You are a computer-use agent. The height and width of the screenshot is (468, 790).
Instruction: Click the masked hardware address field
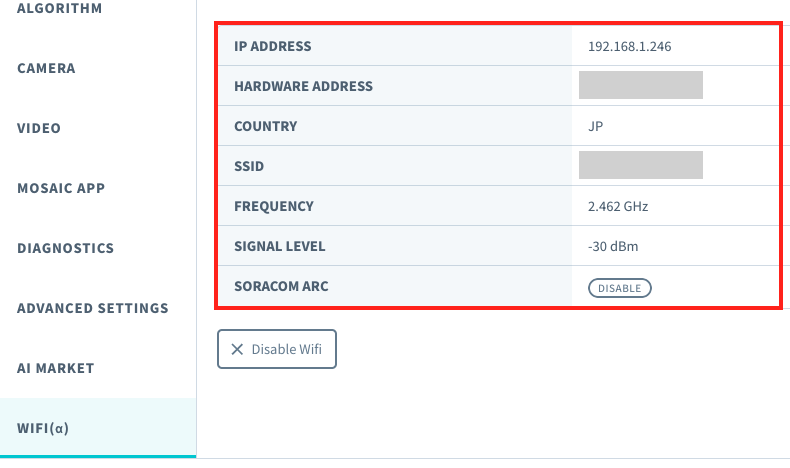[641, 85]
